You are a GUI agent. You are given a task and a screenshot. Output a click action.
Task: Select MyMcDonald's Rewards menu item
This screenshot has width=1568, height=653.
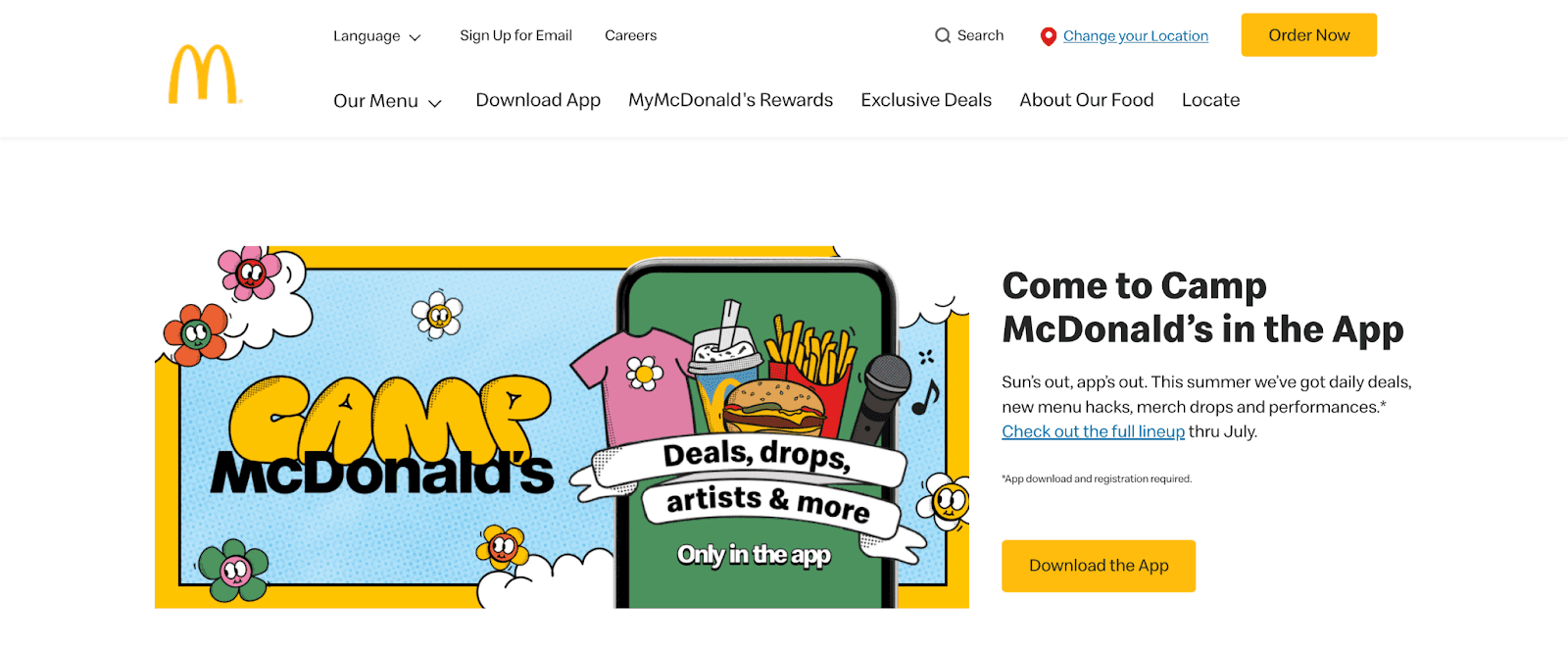pyautogui.click(x=730, y=100)
